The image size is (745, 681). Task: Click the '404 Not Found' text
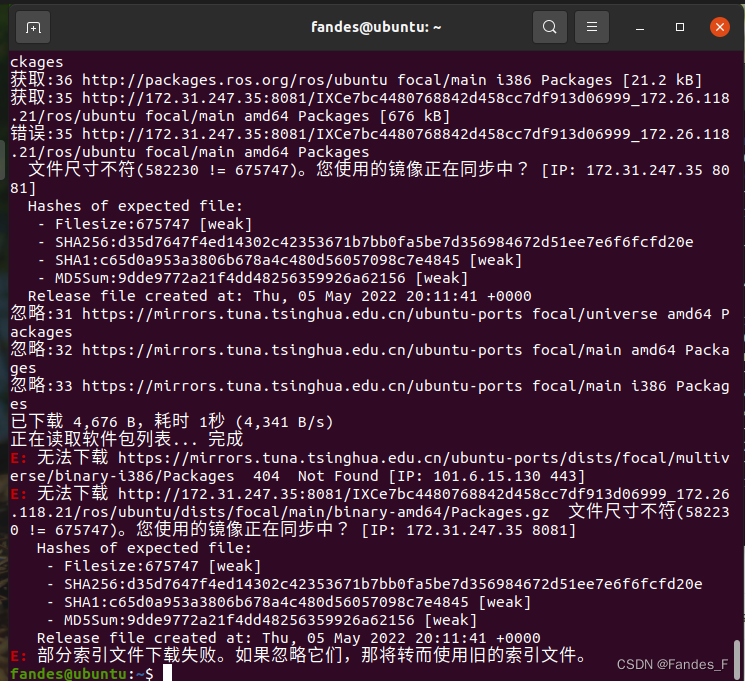click(x=316, y=476)
